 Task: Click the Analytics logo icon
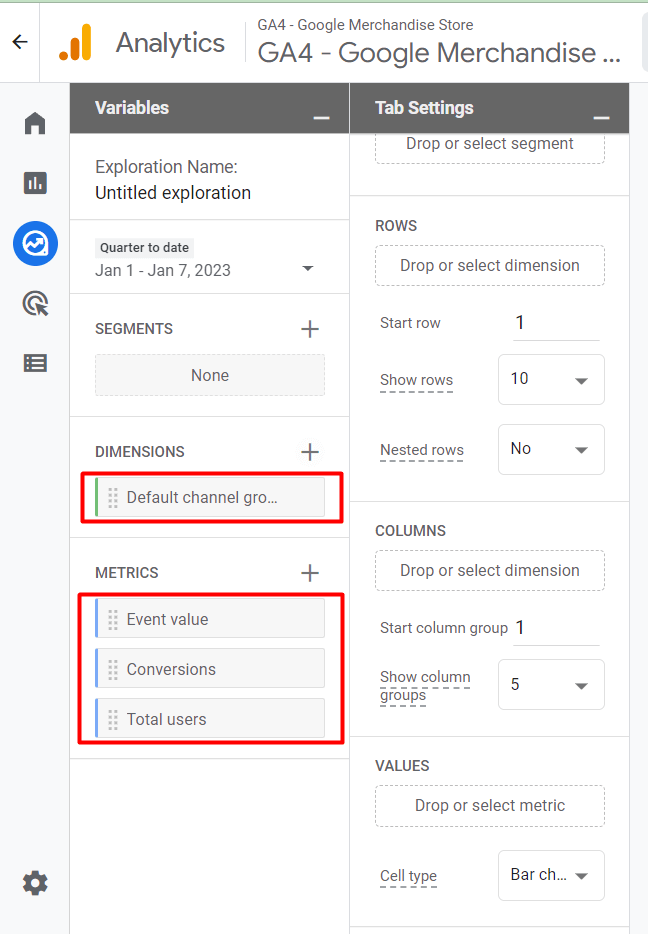tap(76, 42)
